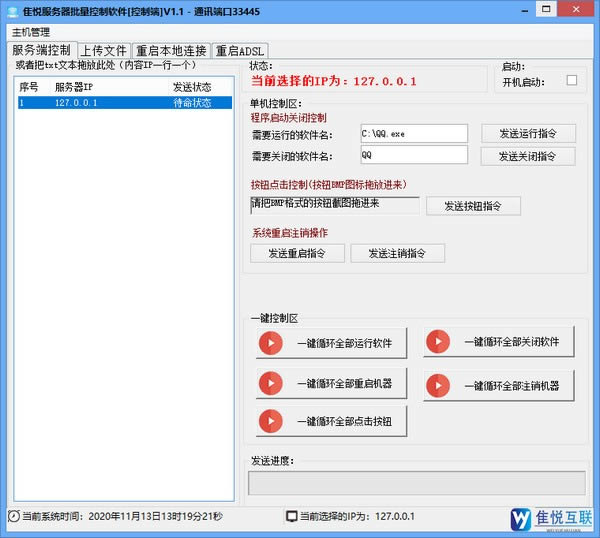Screen dimensions: 600x538
Task: Switch to the 服务端控制 tab
Action: [41, 50]
